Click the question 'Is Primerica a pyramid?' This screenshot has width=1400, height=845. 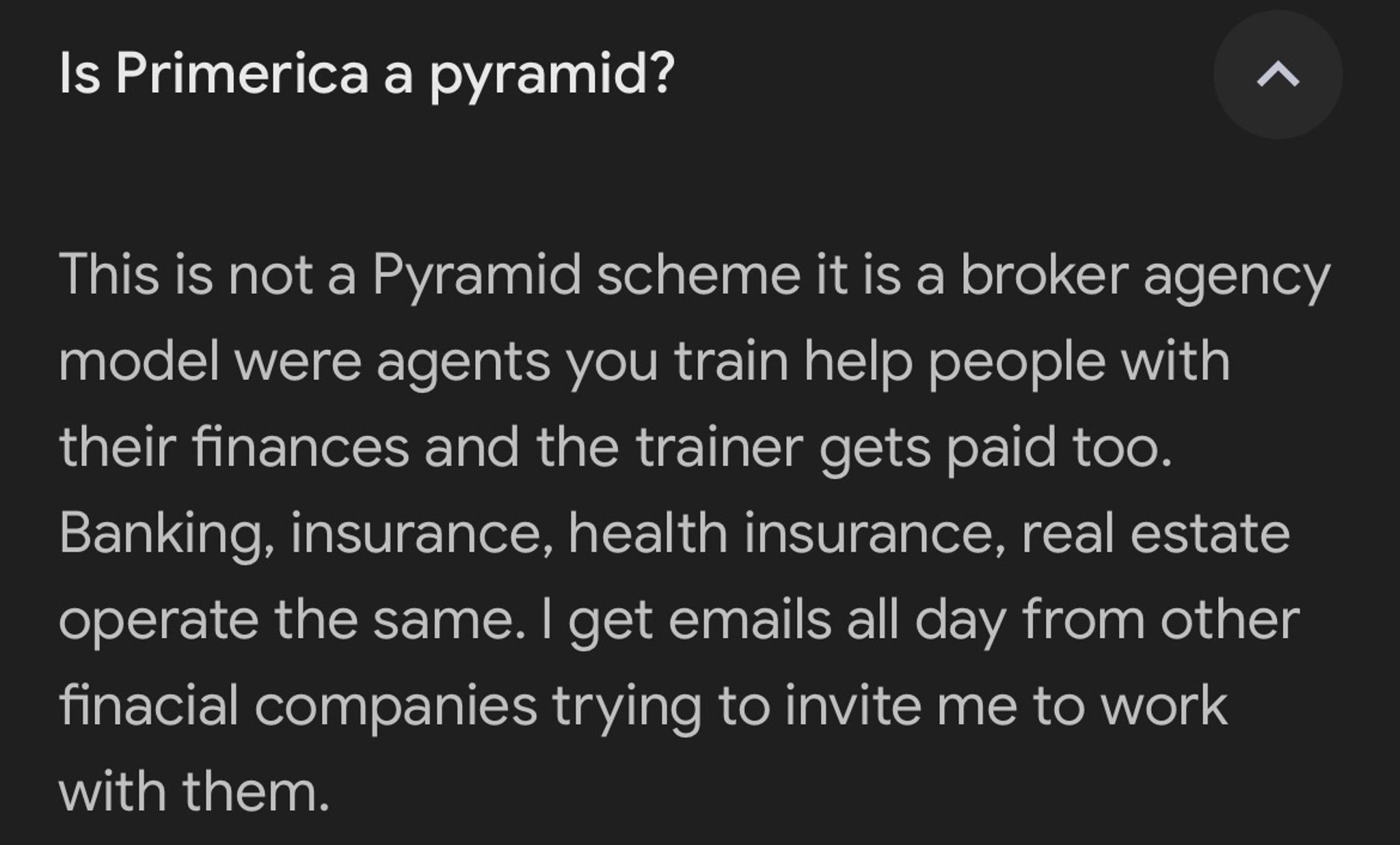pos(366,75)
